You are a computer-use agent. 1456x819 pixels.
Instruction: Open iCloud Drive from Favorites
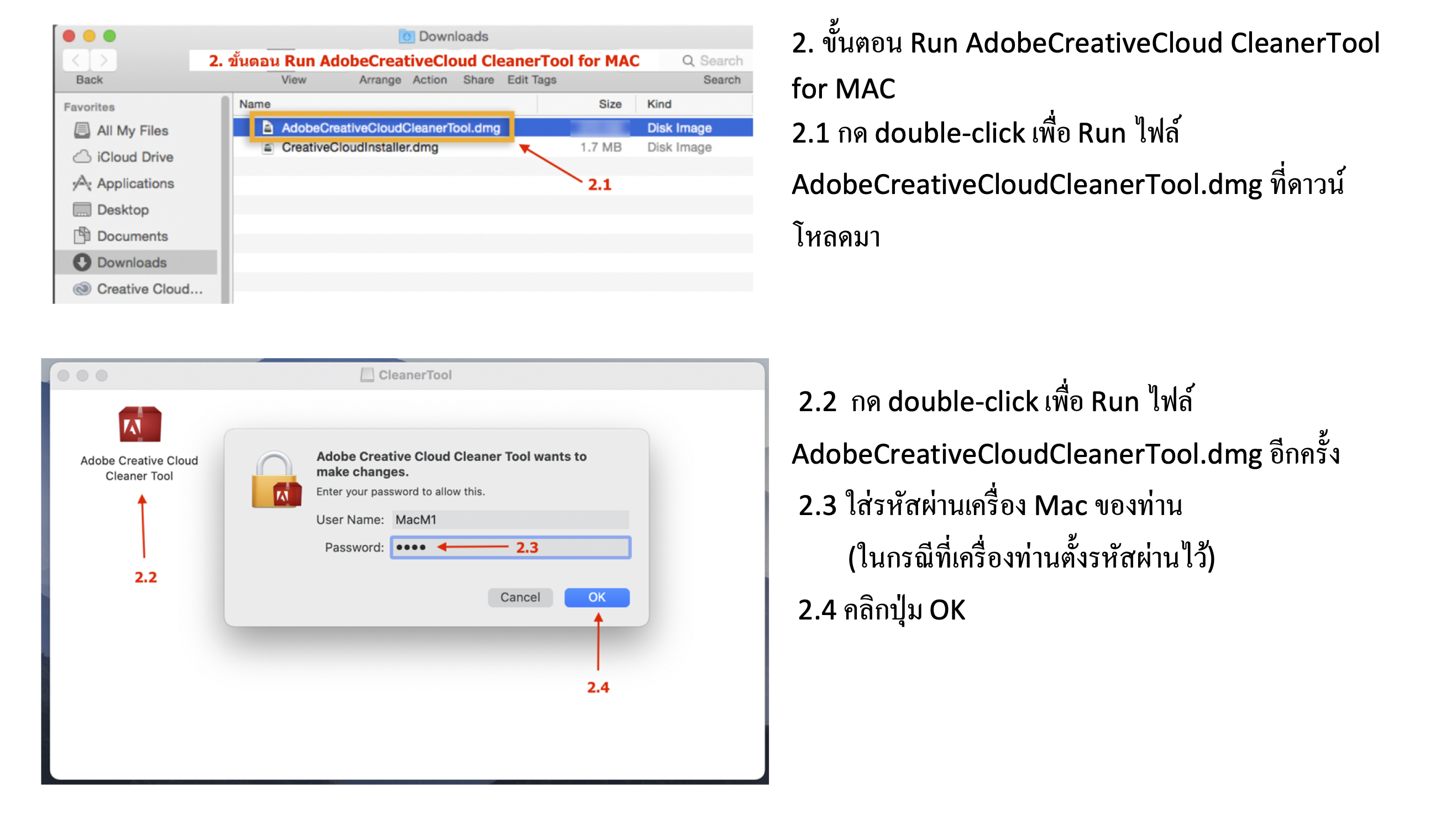tap(134, 157)
